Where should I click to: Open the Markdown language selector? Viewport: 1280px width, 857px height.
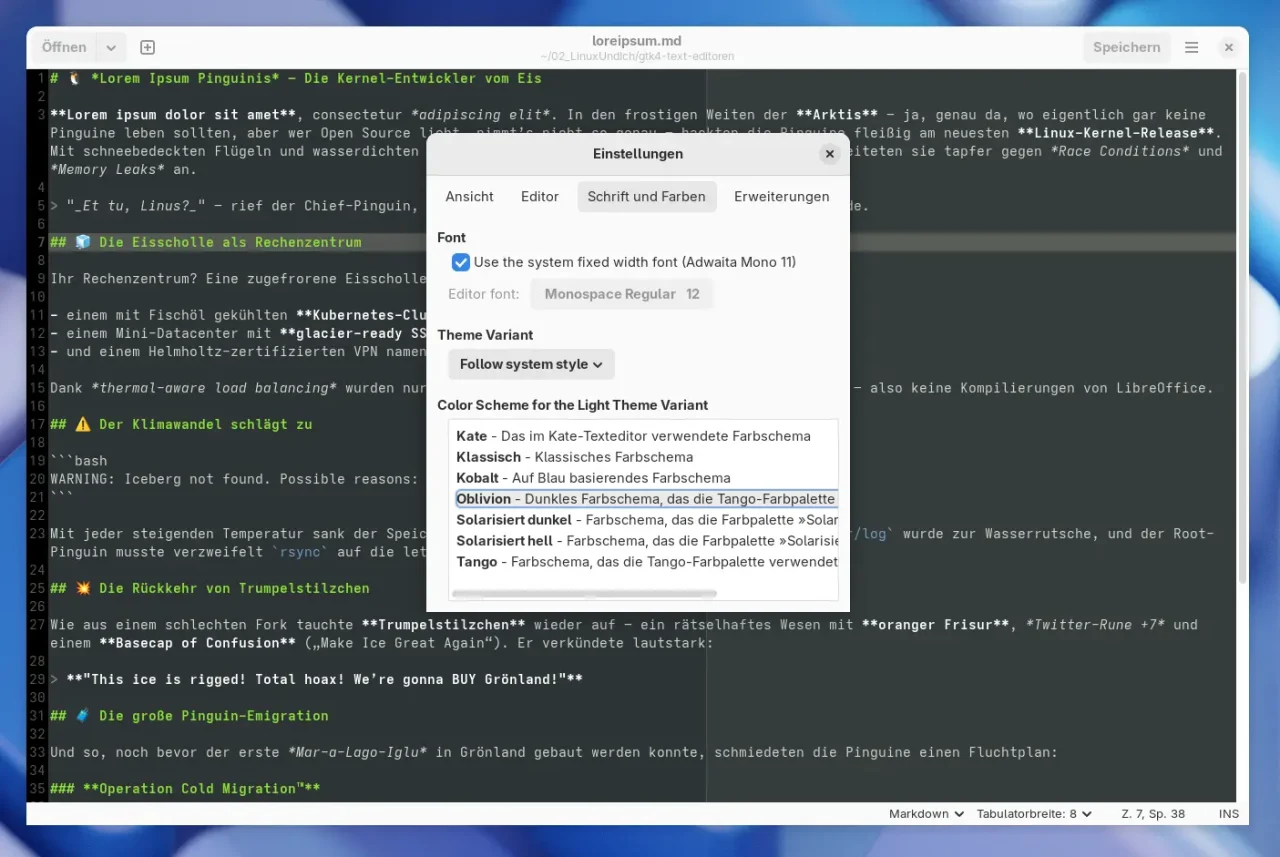pos(926,814)
